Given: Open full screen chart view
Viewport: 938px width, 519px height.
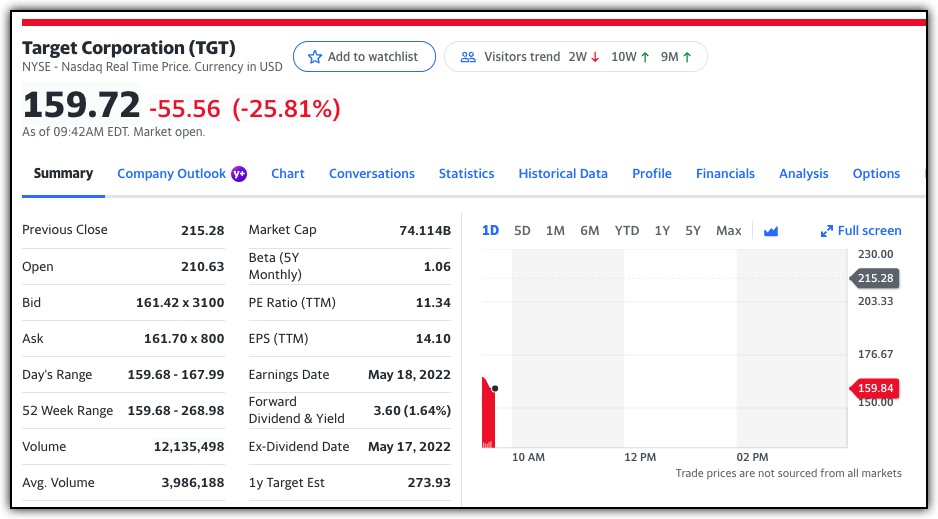Looking at the screenshot, I should 861,231.
